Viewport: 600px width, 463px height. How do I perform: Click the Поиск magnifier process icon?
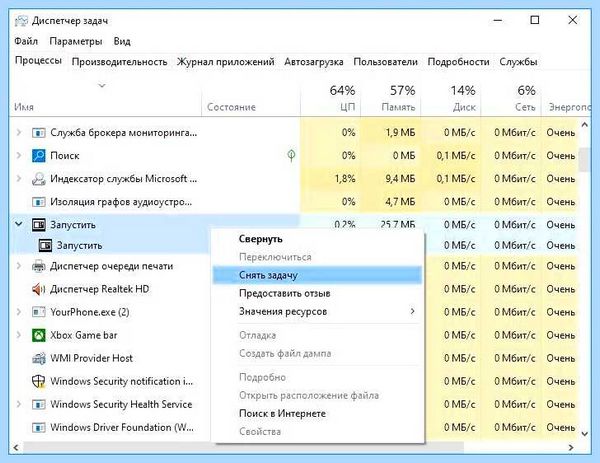(x=38, y=156)
